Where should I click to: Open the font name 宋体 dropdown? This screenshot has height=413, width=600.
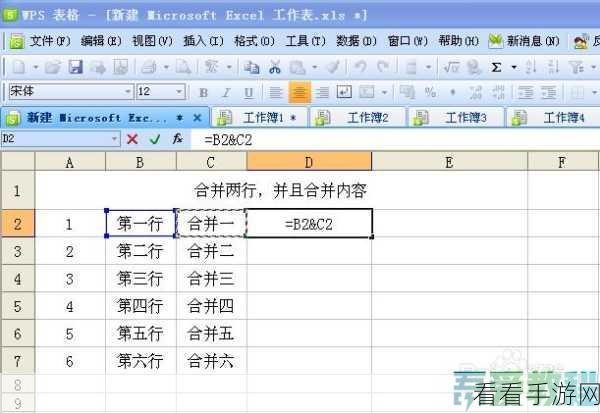pos(127,92)
